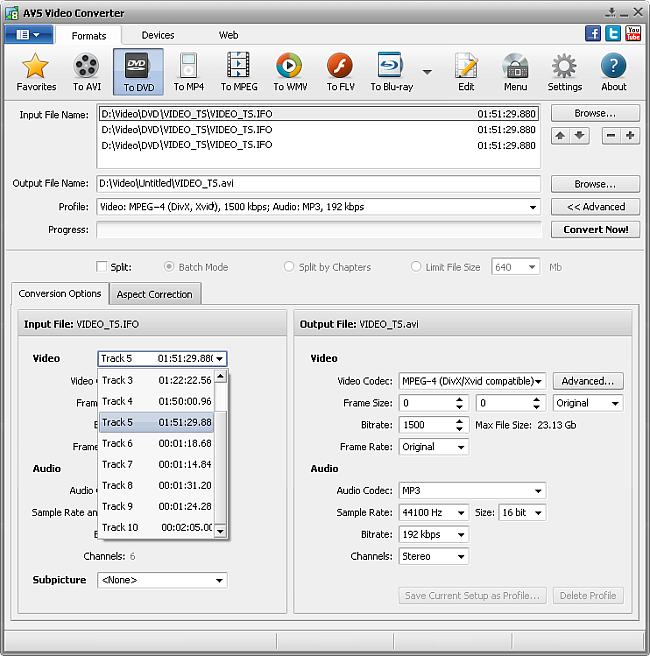Choose Track 4 from the list
This screenshot has width=650, height=656.
point(156,401)
